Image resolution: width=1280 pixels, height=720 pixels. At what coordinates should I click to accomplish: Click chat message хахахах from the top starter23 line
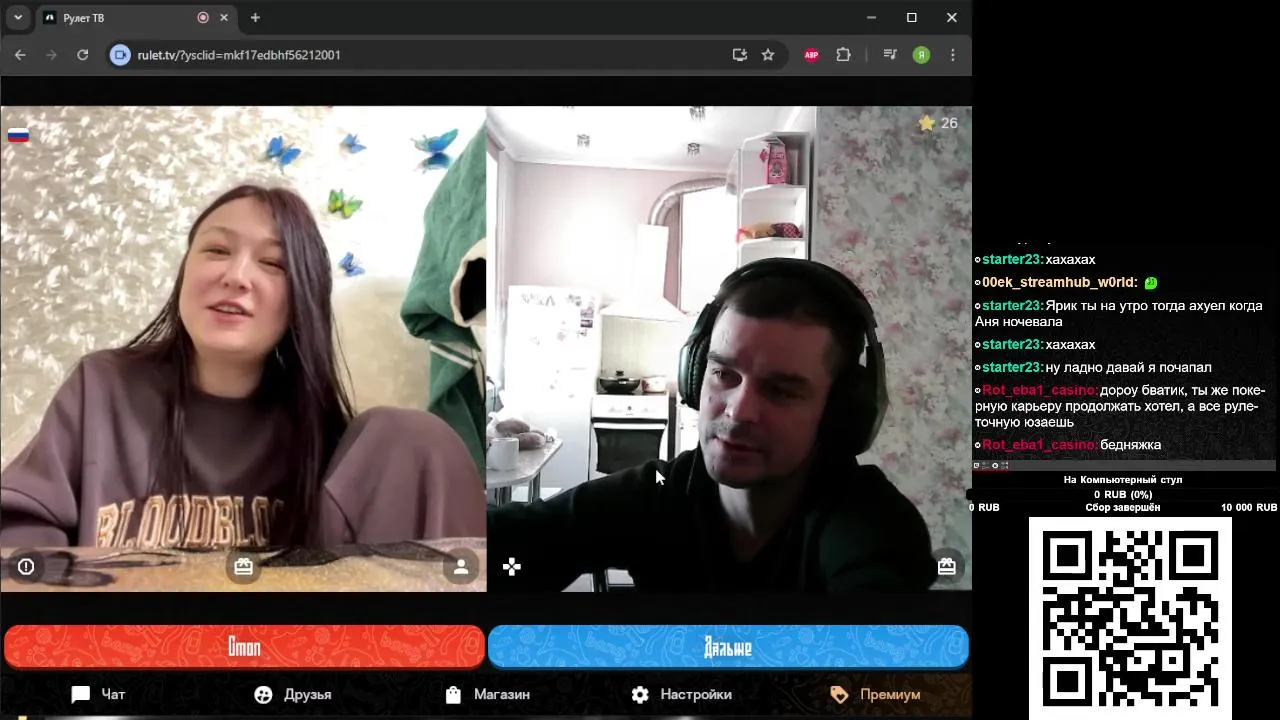(1070, 259)
